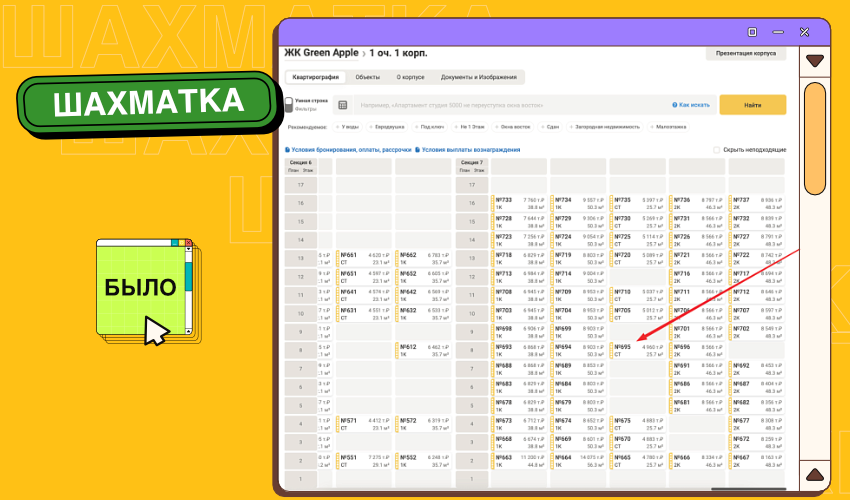Switch to the Объекты tab
The height and width of the screenshot is (500, 850).
tap(367, 77)
